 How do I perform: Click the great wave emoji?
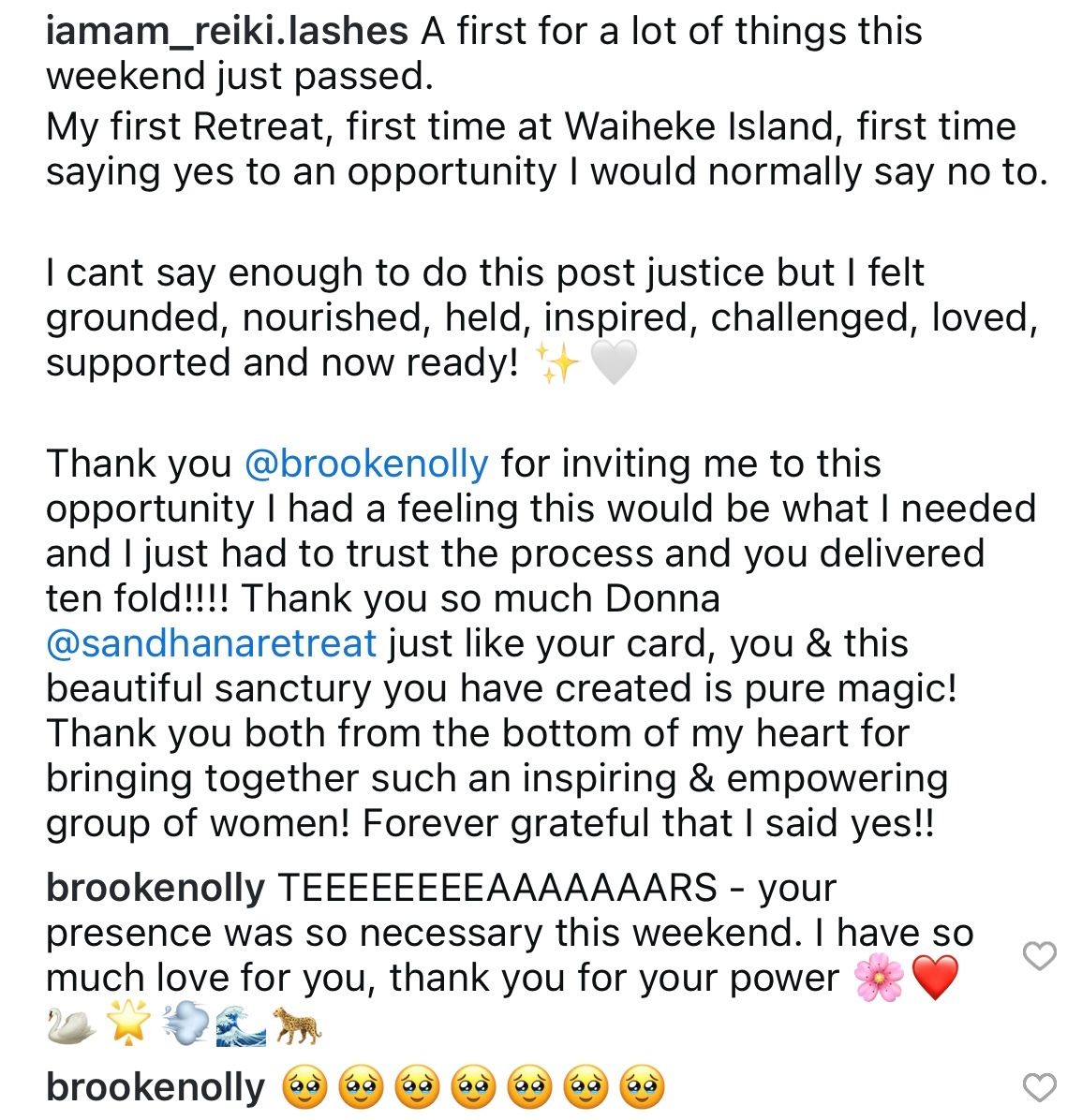tap(241, 1025)
